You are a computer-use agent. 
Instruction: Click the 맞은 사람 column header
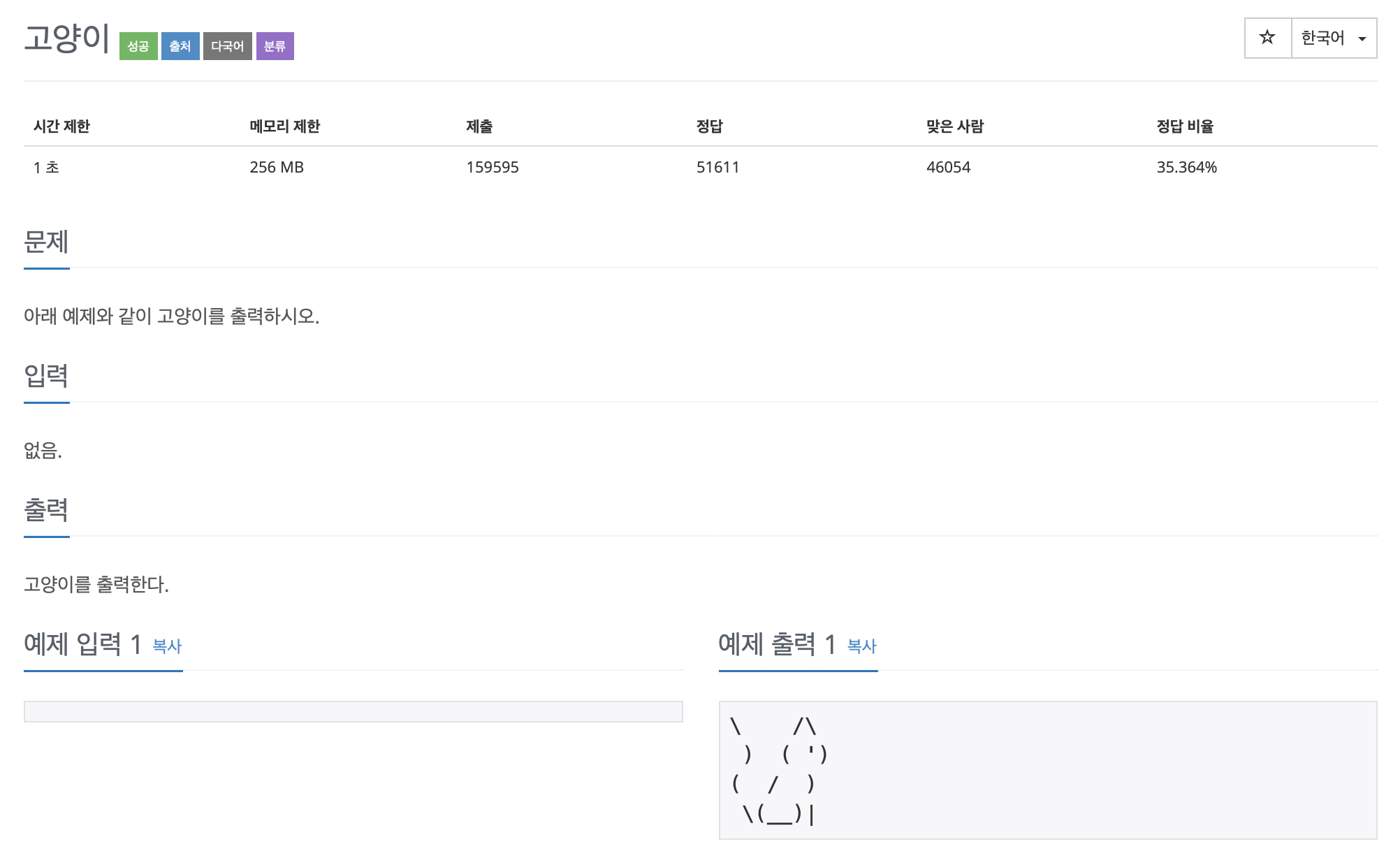[x=954, y=126]
